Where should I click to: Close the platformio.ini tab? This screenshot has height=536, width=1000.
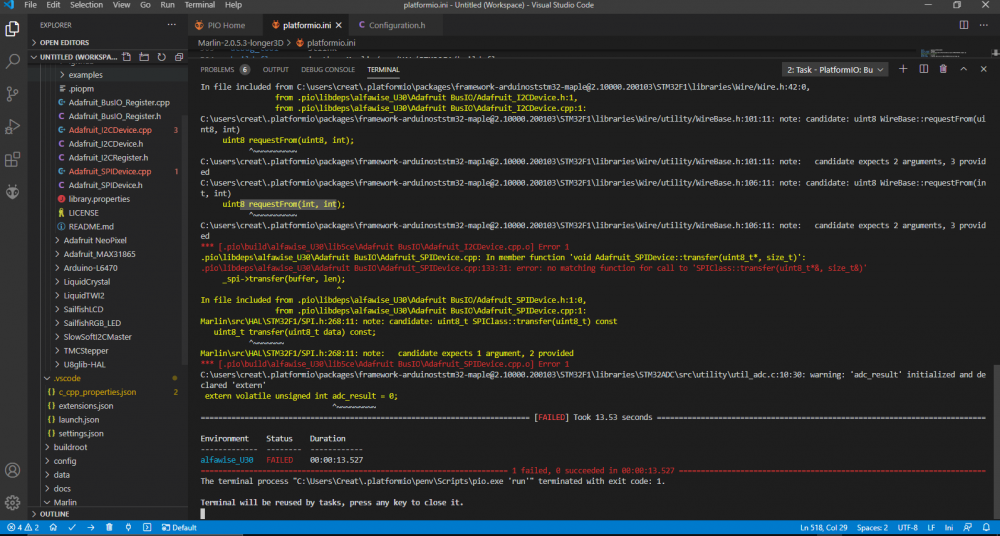pos(339,26)
